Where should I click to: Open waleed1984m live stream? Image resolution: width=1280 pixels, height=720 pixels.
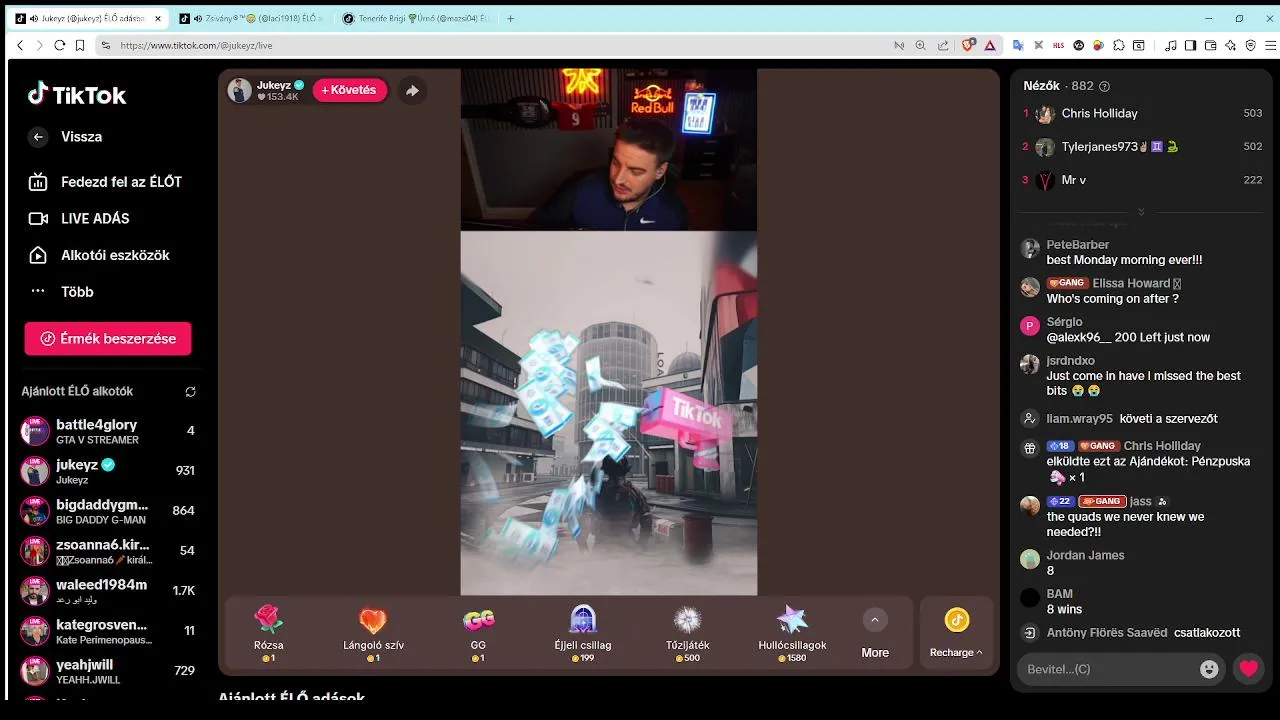click(x=108, y=591)
